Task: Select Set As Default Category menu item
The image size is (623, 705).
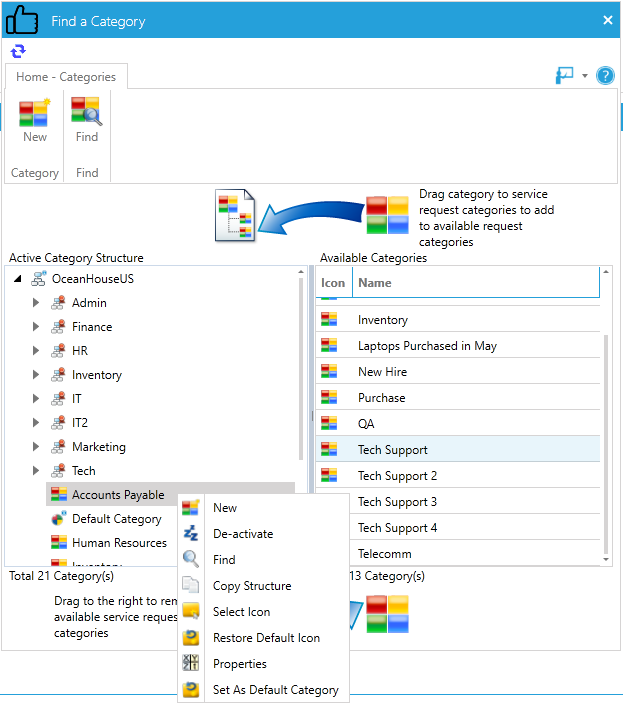Action: 275,690
